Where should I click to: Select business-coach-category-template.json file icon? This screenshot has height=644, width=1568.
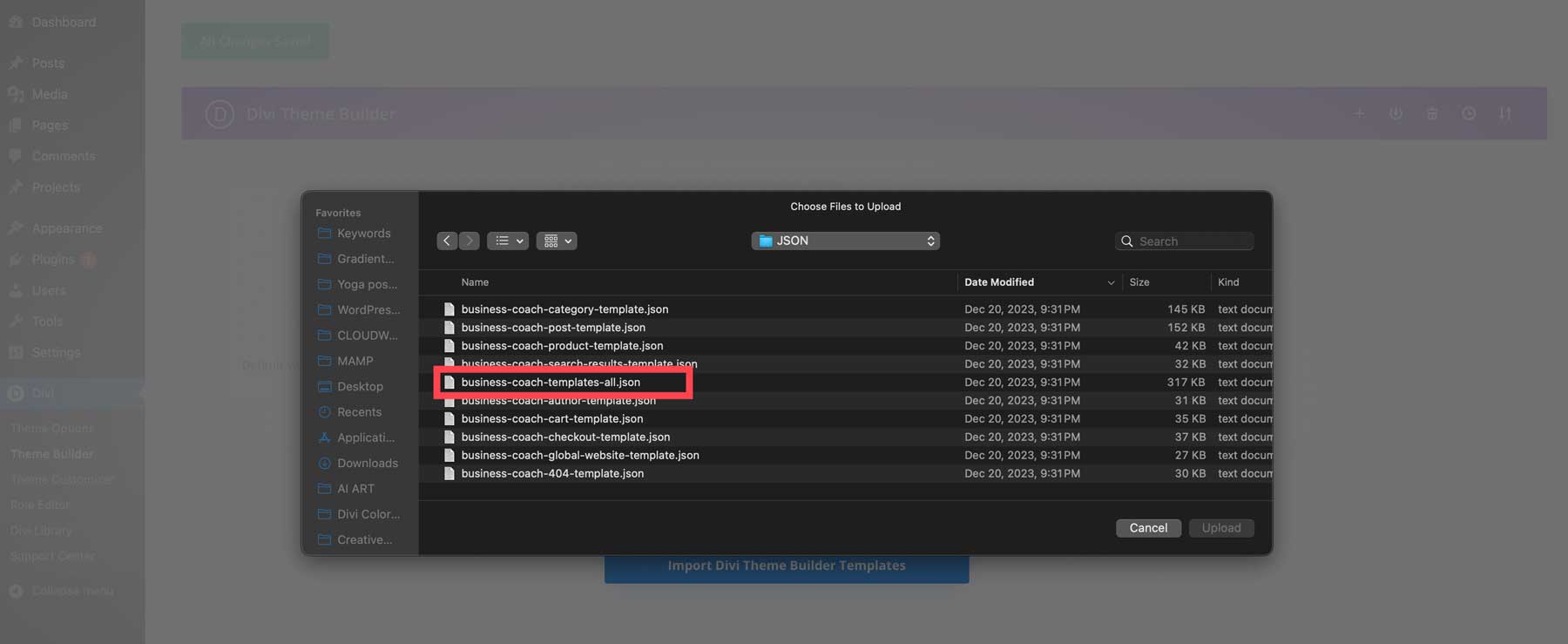click(449, 309)
